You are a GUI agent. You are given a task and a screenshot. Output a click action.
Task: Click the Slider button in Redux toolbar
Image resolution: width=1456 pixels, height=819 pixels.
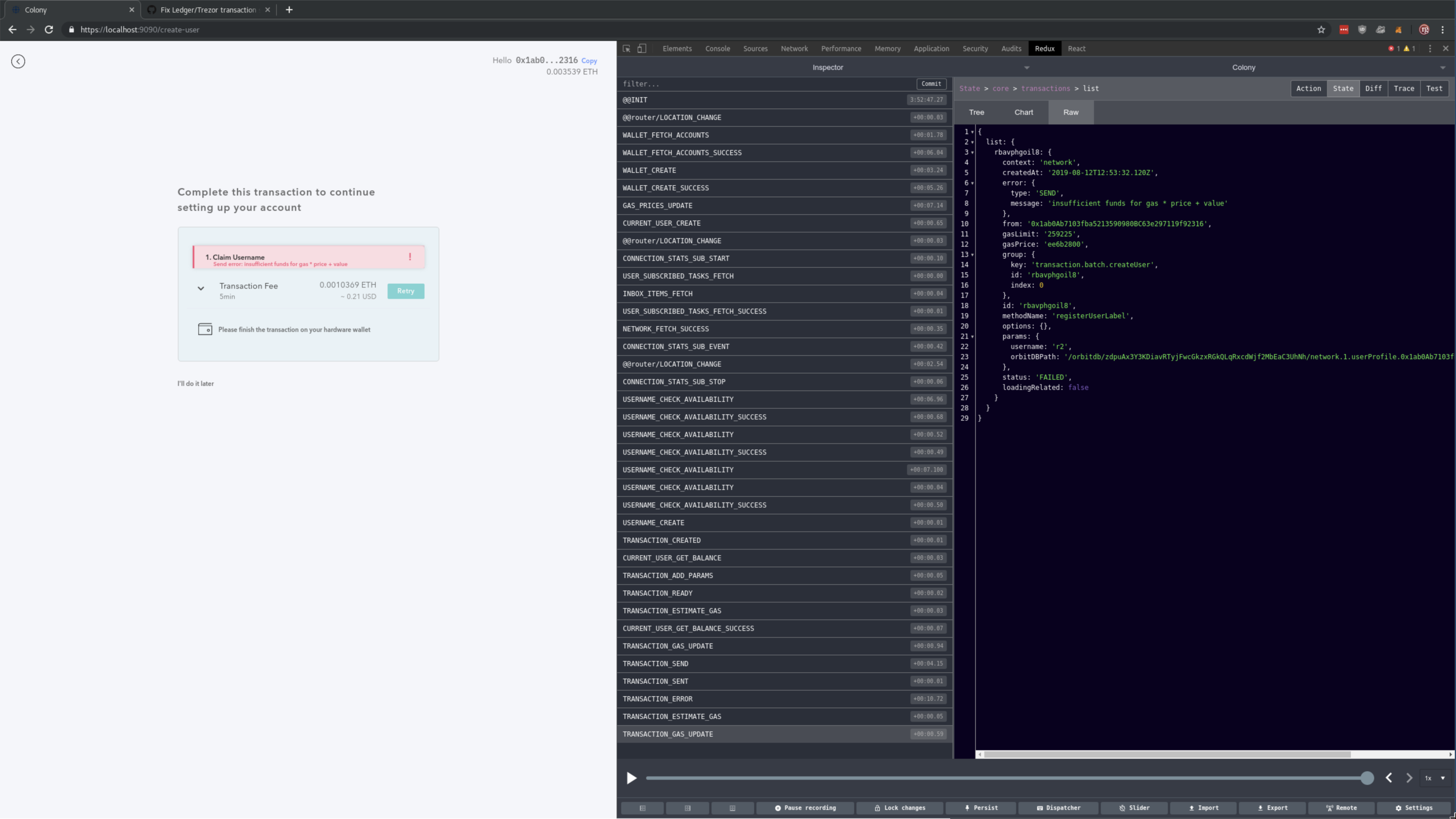[x=1133, y=808]
